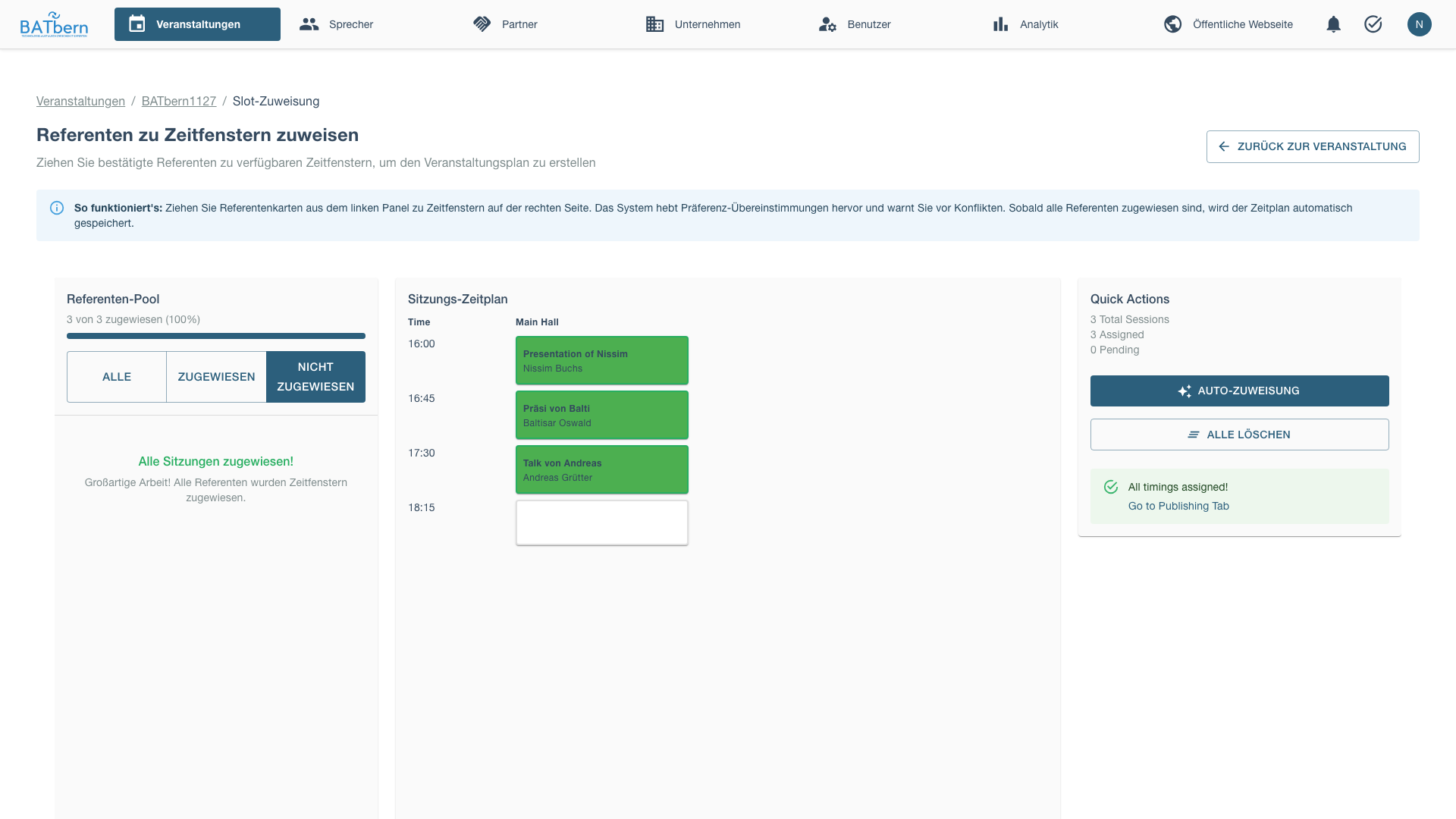Screen dimensions: 1456x819
Task: Click the Benutzer user-gear icon
Action: (x=827, y=24)
